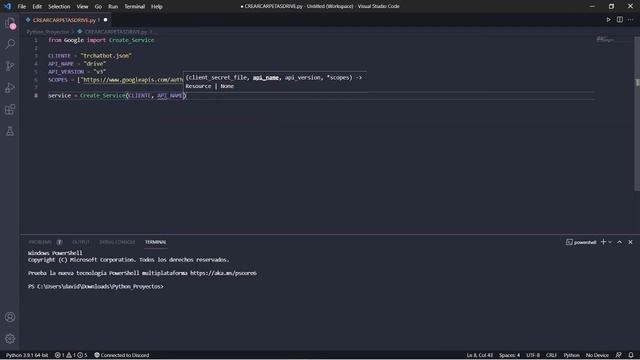
Task: Open the Run menu
Action: click(113, 7)
